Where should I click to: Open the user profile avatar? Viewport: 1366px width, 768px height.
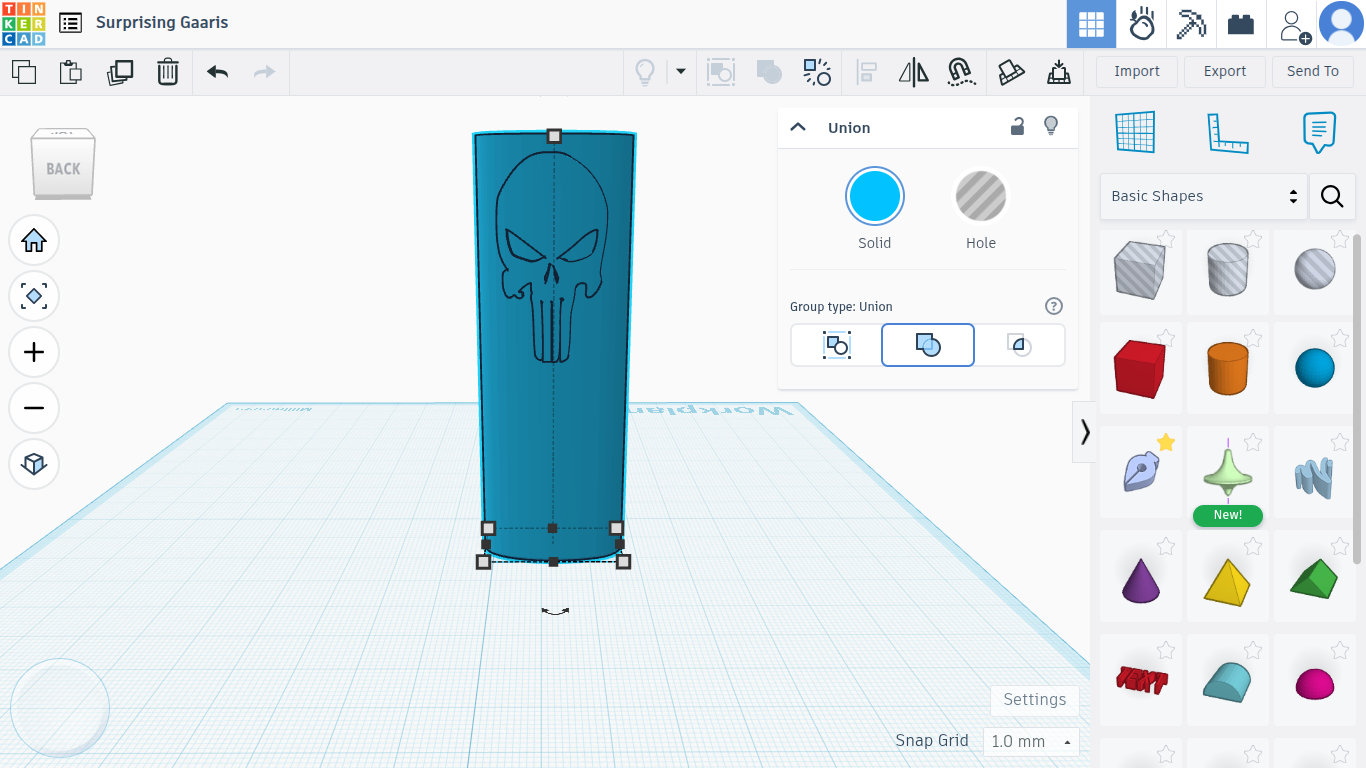point(1341,24)
